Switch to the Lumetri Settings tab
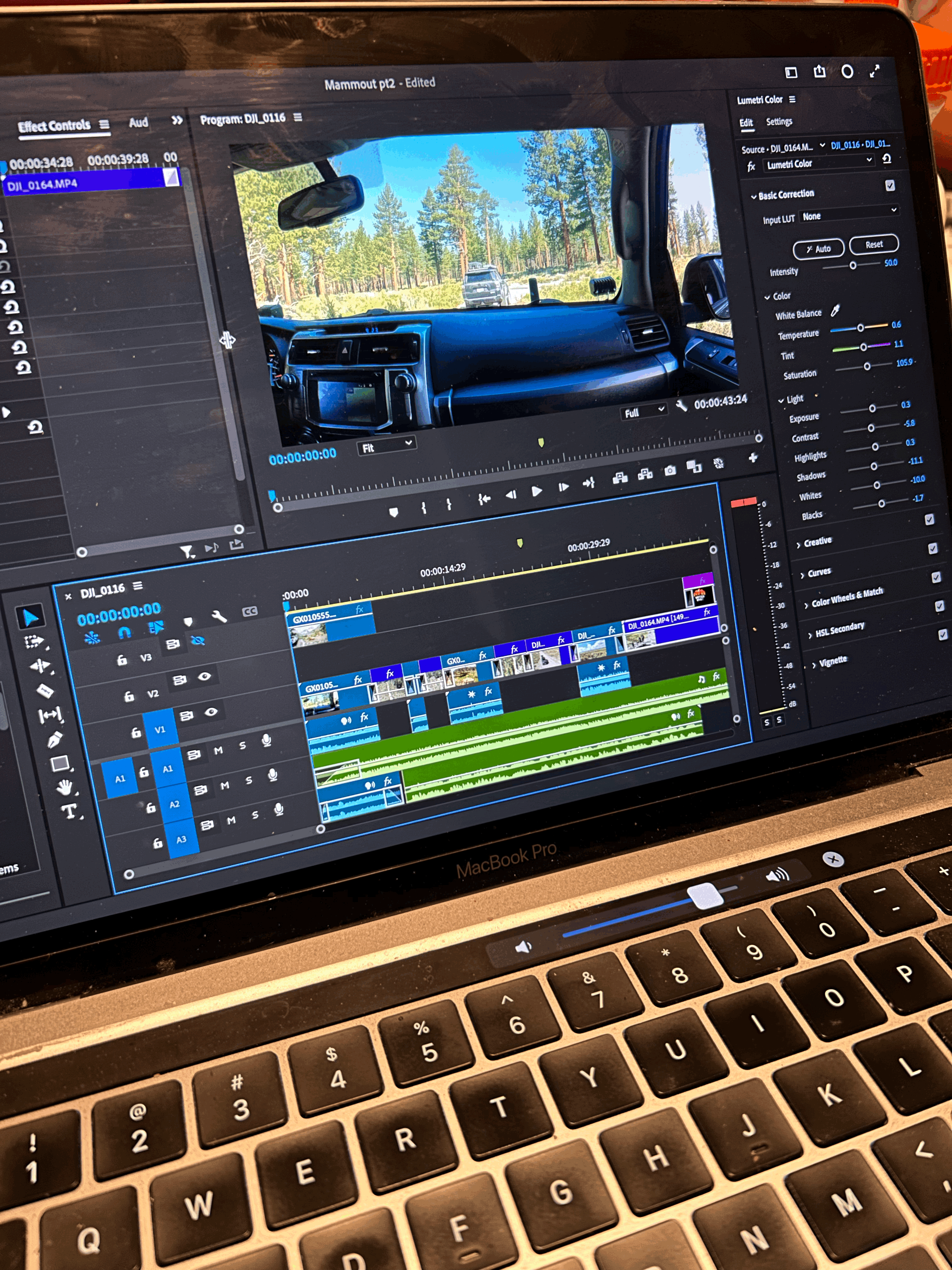The width and height of the screenshot is (952, 1270). coord(779,122)
